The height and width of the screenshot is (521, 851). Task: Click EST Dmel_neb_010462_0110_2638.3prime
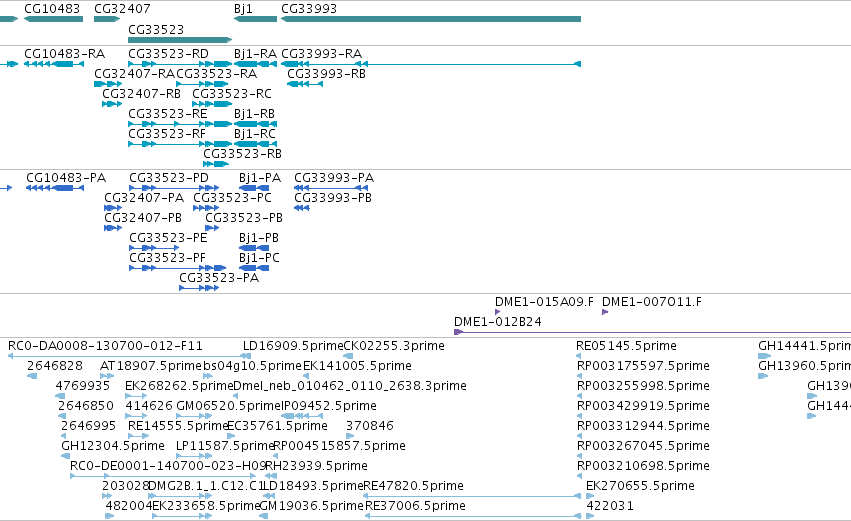click(x=350, y=386)
